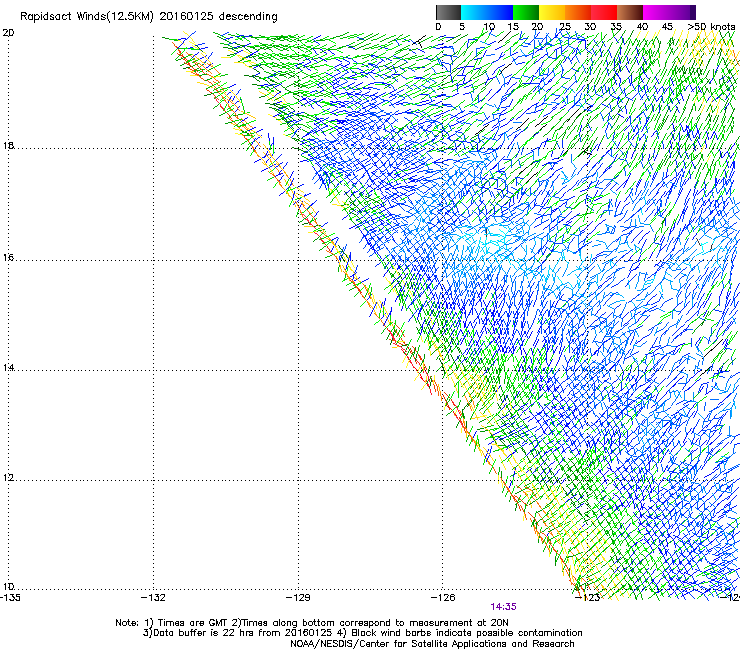Click the longitude label '-123'
Screen dimensions: 740x650
pyautogui.click(x=588, y=598)
